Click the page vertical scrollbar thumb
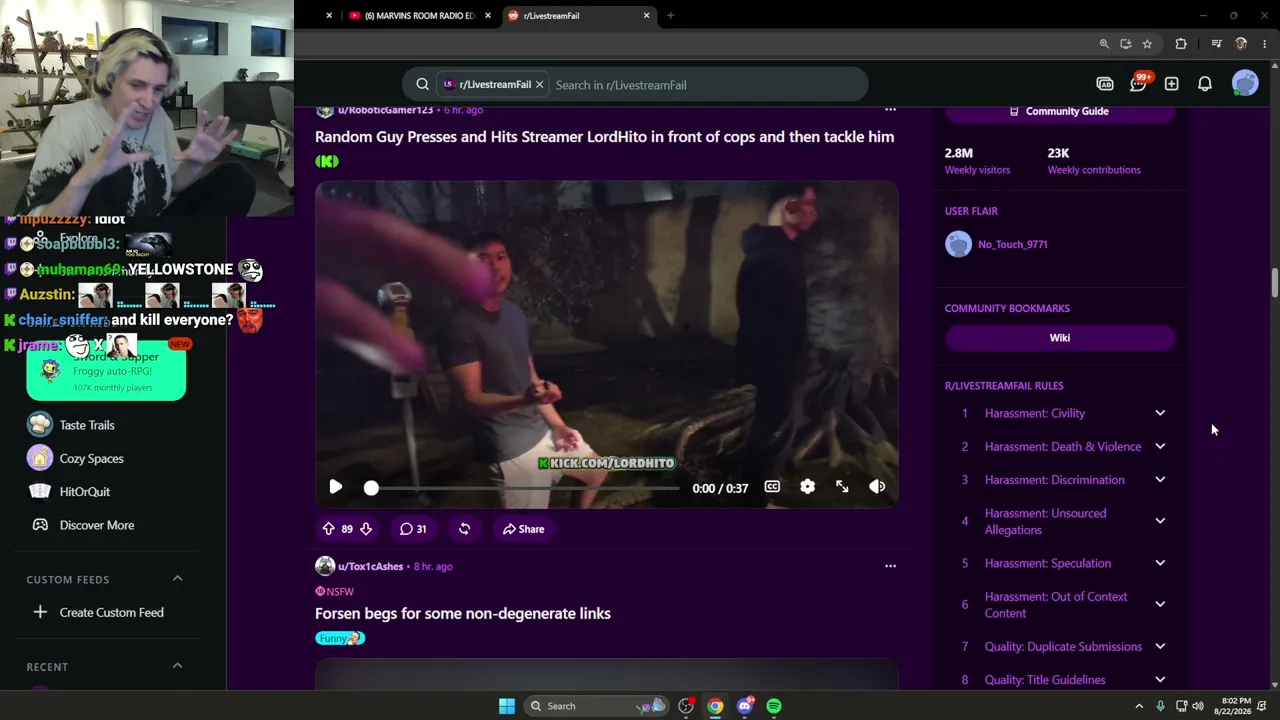 click(x=1274, y=283)
